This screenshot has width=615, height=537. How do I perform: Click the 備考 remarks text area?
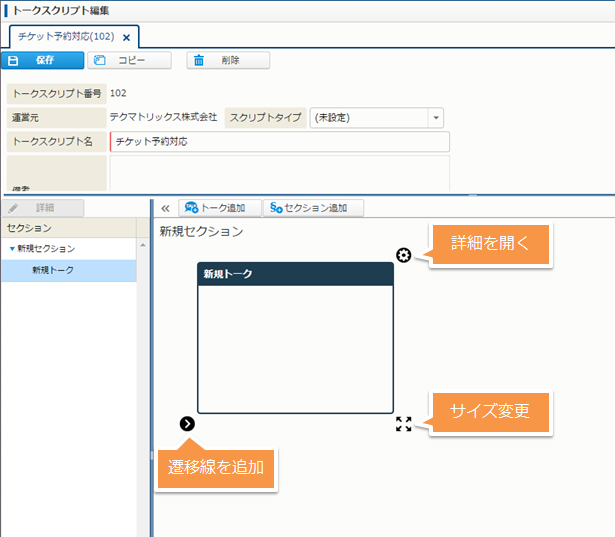click(x=280, y=173)
